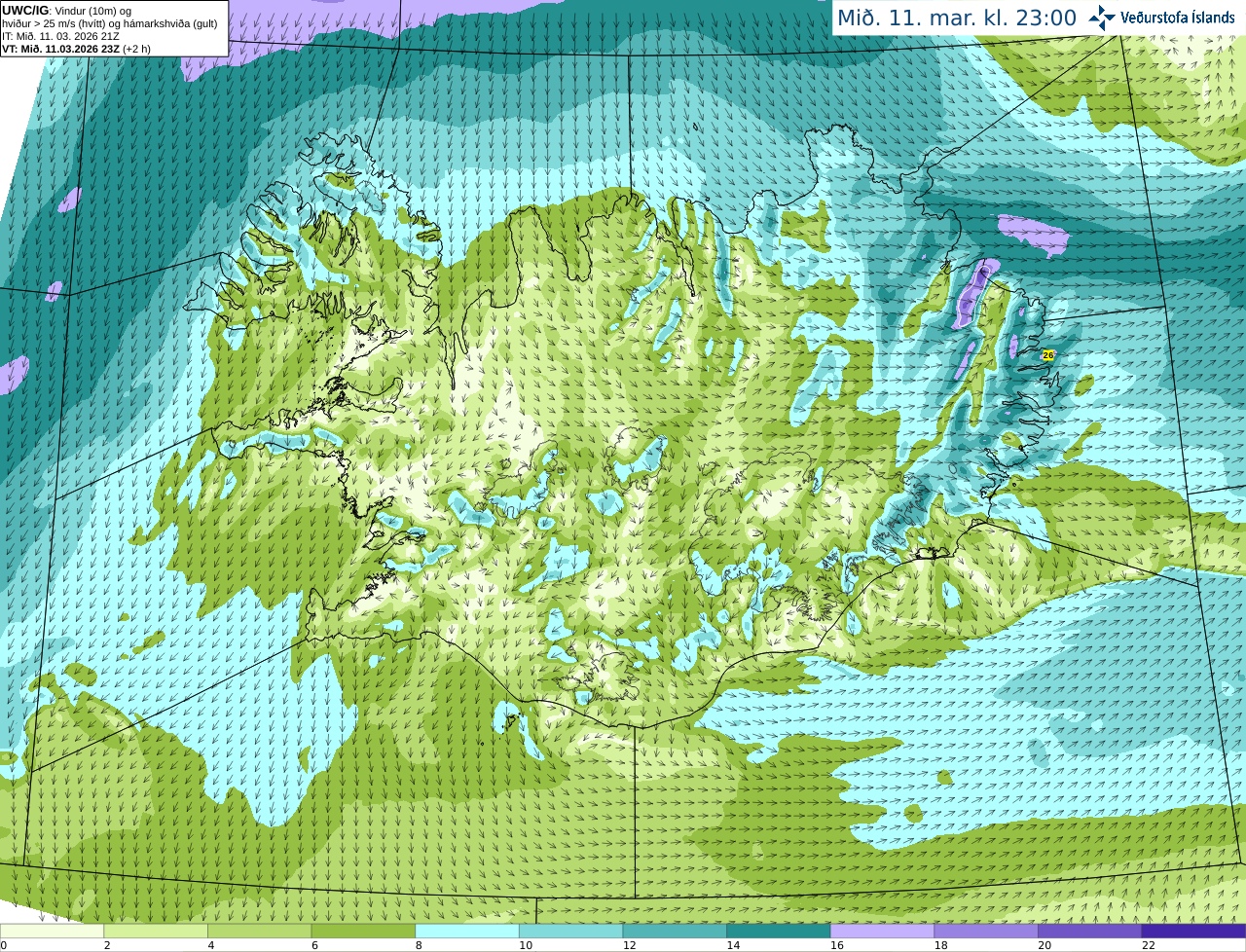The width and height of the screenshot is (1246, 952).
Task: Click the legend scale value 16
Action: 837,945
